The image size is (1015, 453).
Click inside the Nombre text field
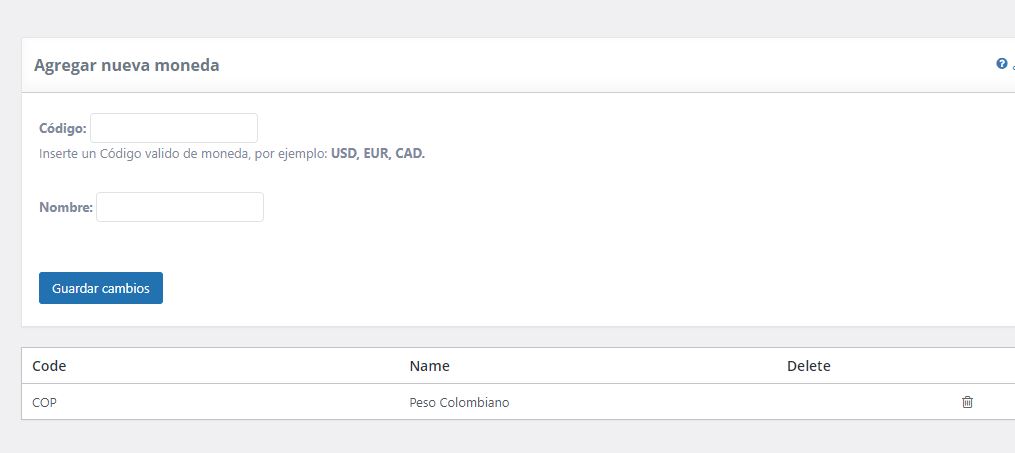[x=180, y=207]
